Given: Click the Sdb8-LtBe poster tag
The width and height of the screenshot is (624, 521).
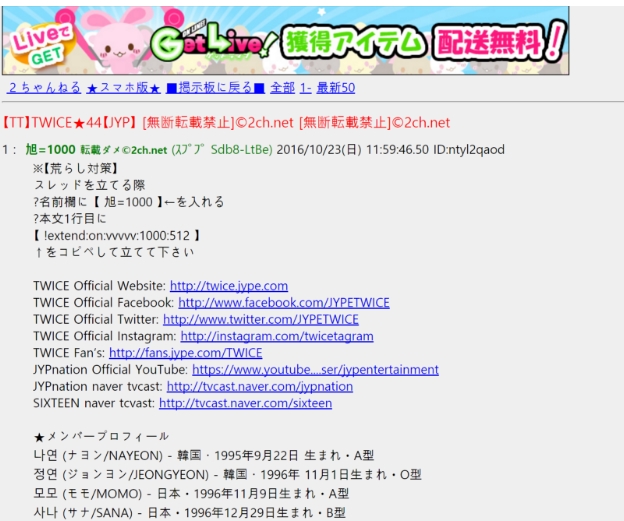Looking at the screenshot, I should click(241, 150).
